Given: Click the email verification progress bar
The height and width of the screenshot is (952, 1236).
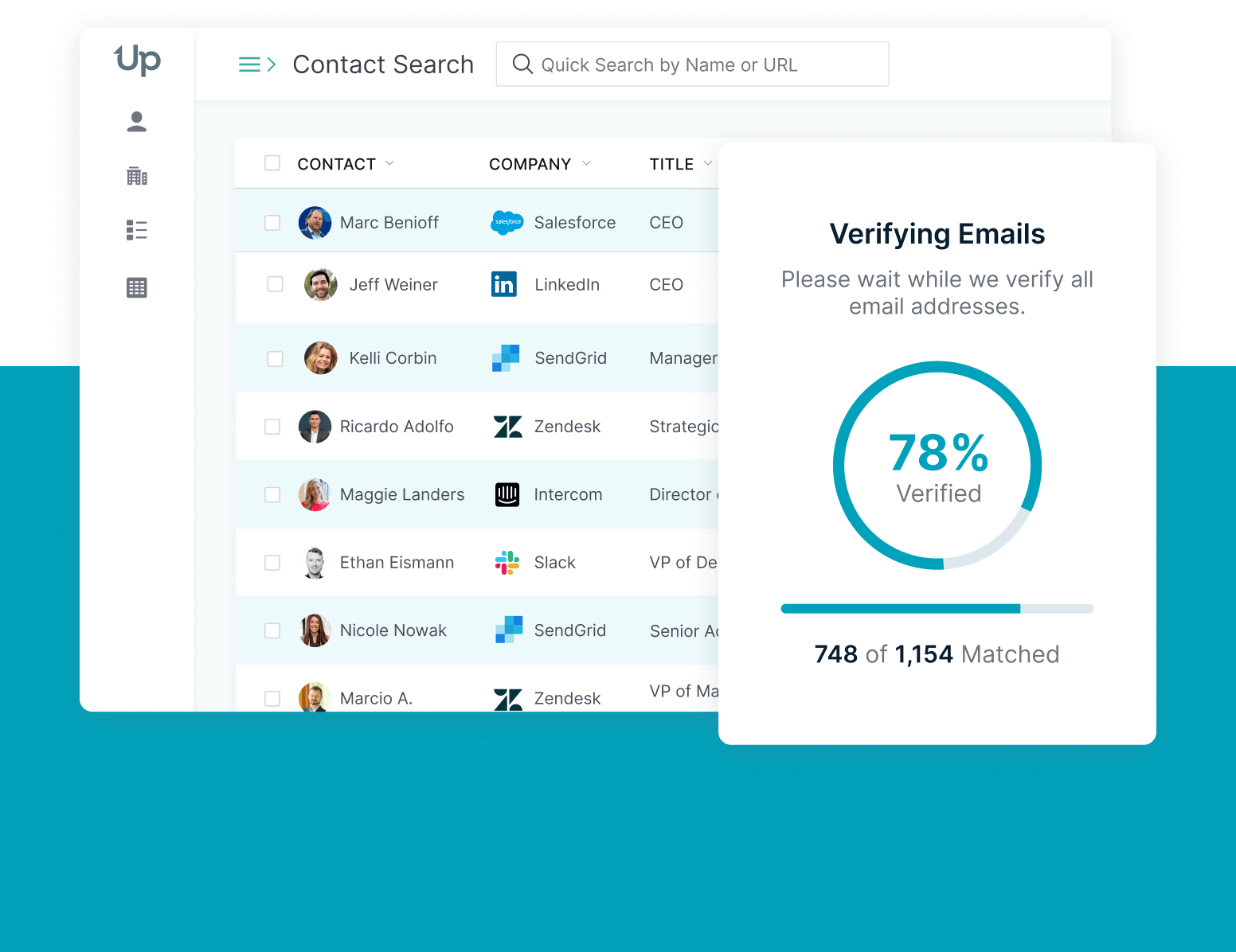Looking at the screenshot, I should (937, 608).
